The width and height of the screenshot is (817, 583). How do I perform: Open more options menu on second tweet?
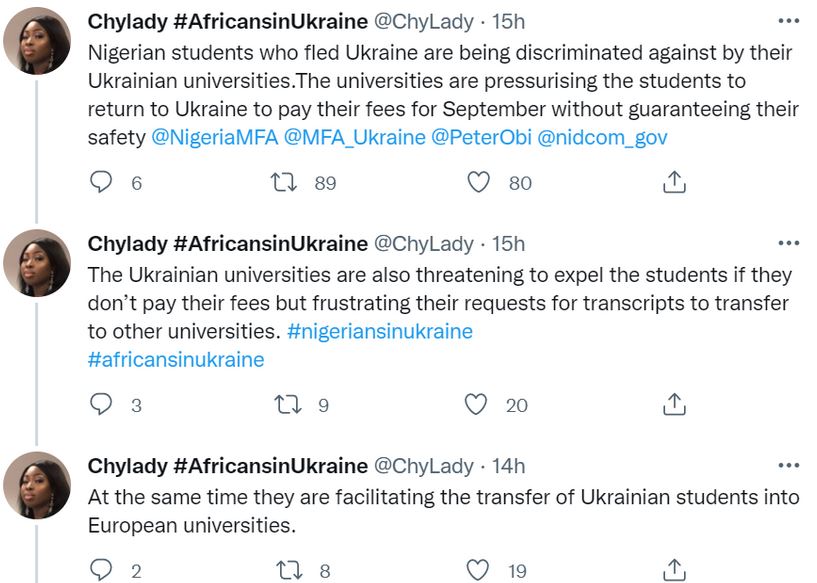click(788, 243)
